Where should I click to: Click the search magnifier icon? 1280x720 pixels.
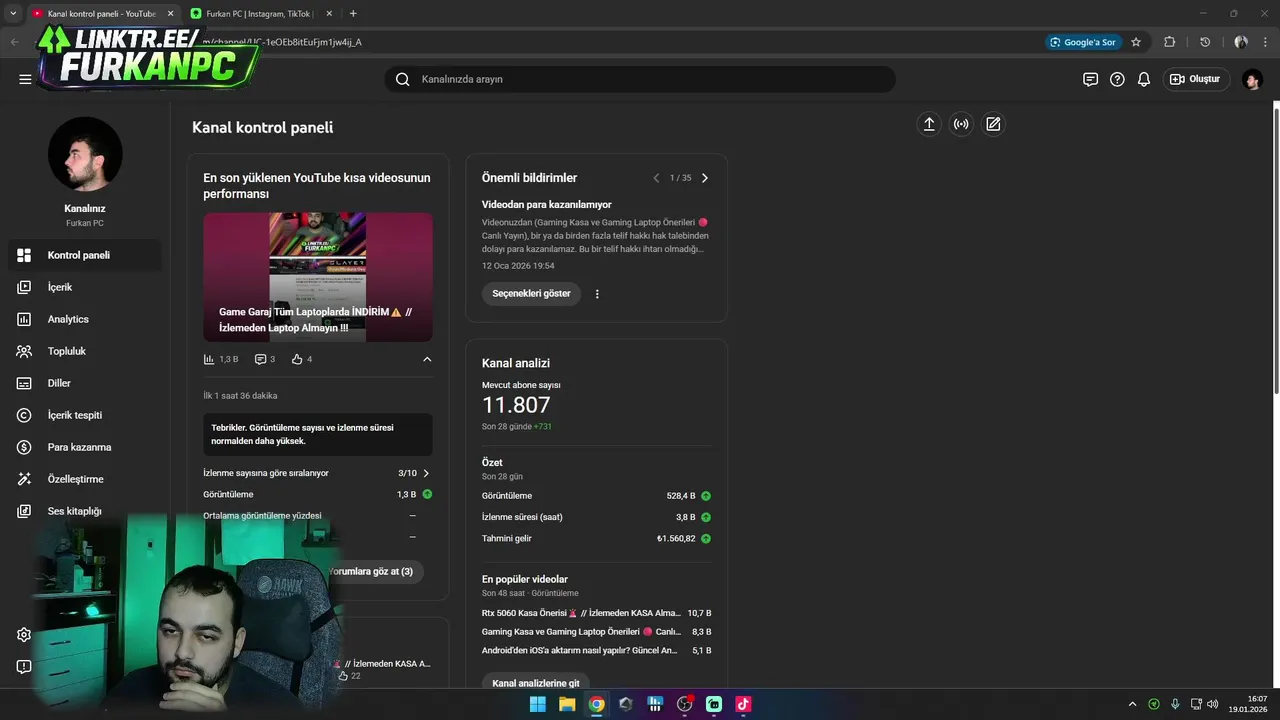click(x=402, y=79)
